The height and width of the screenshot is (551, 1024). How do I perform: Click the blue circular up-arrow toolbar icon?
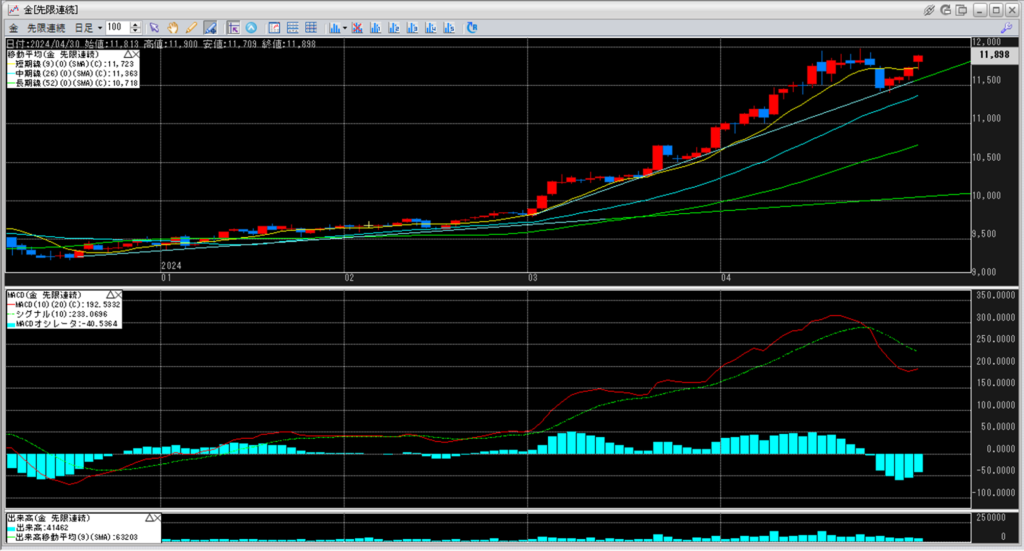250,27
